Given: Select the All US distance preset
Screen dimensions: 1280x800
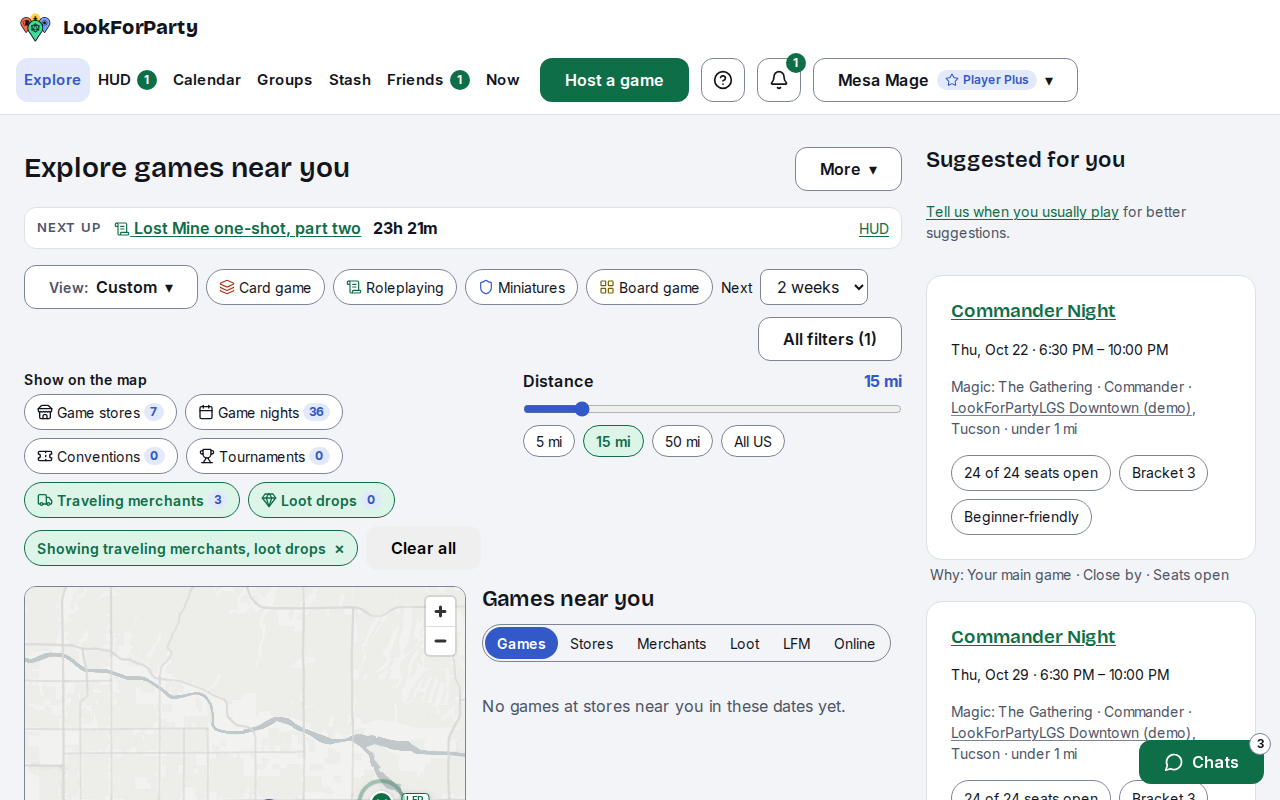Looking at the screenshot, I should [753, 441].
